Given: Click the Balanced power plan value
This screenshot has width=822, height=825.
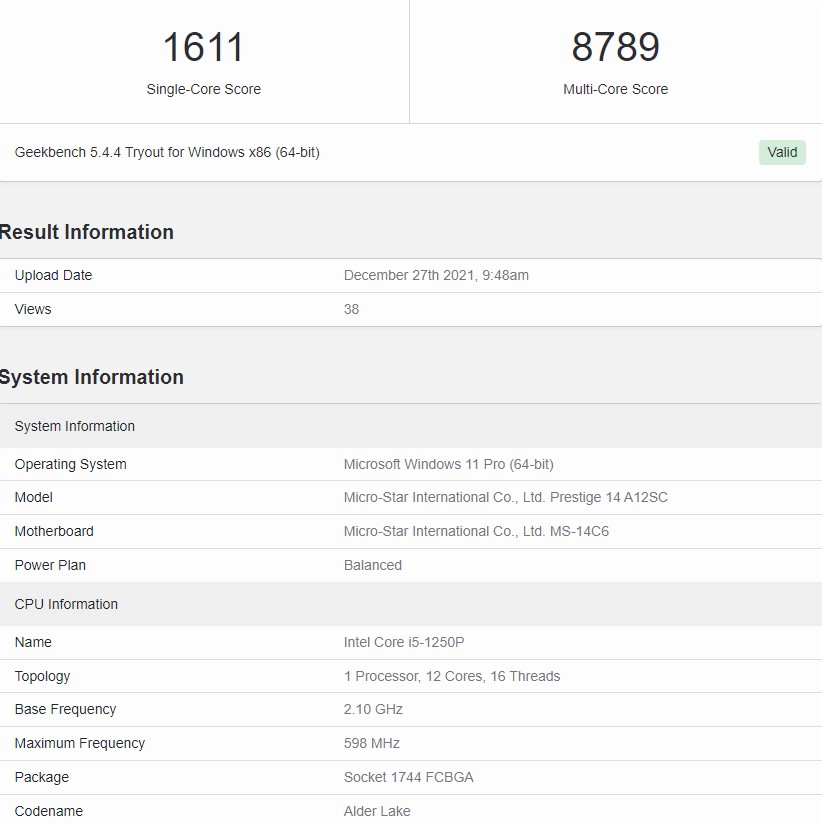Looking at the screenshot, I should pos(373,566).
